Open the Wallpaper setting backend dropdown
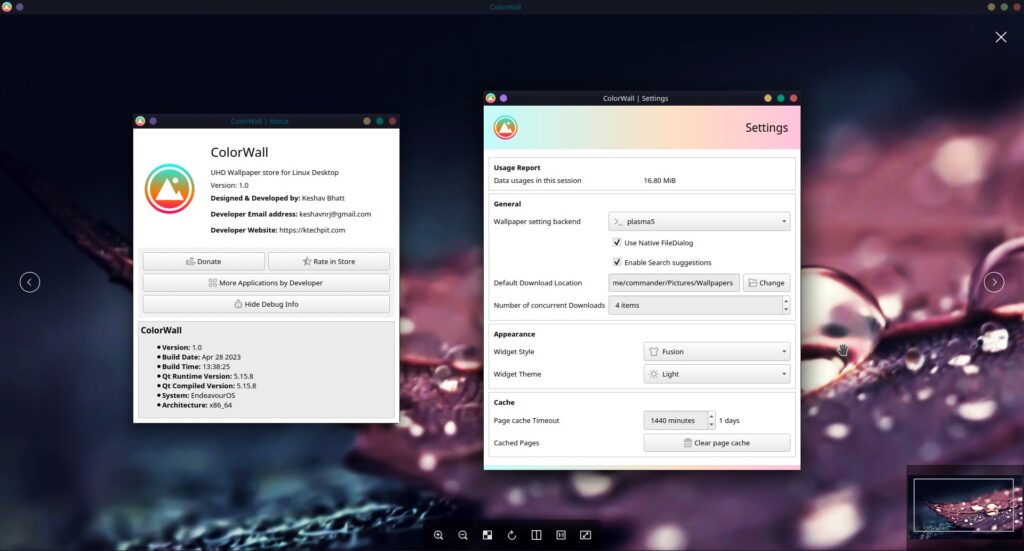The width and height of the screenshot is (1024, 551). tap(699, 222)
